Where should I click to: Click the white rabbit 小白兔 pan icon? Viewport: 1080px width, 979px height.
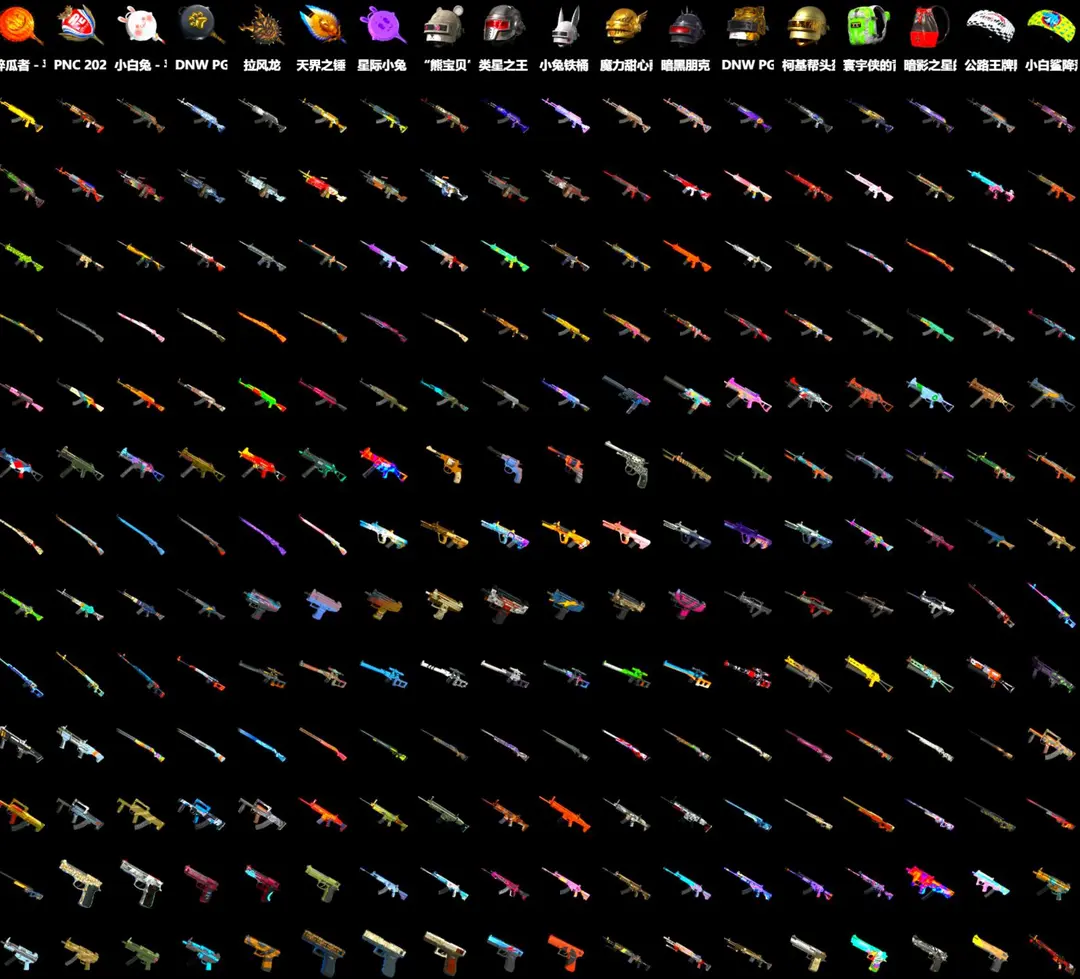tap(140, 25)
